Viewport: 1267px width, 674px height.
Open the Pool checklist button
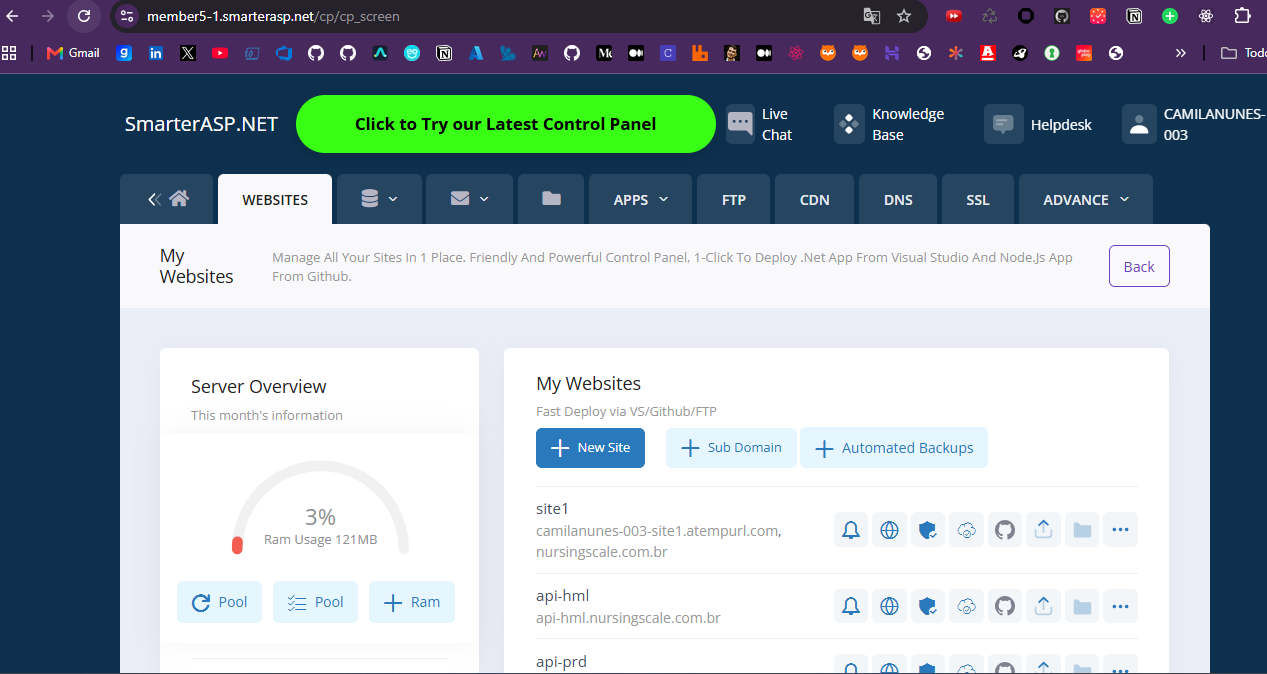coord(315,602)
